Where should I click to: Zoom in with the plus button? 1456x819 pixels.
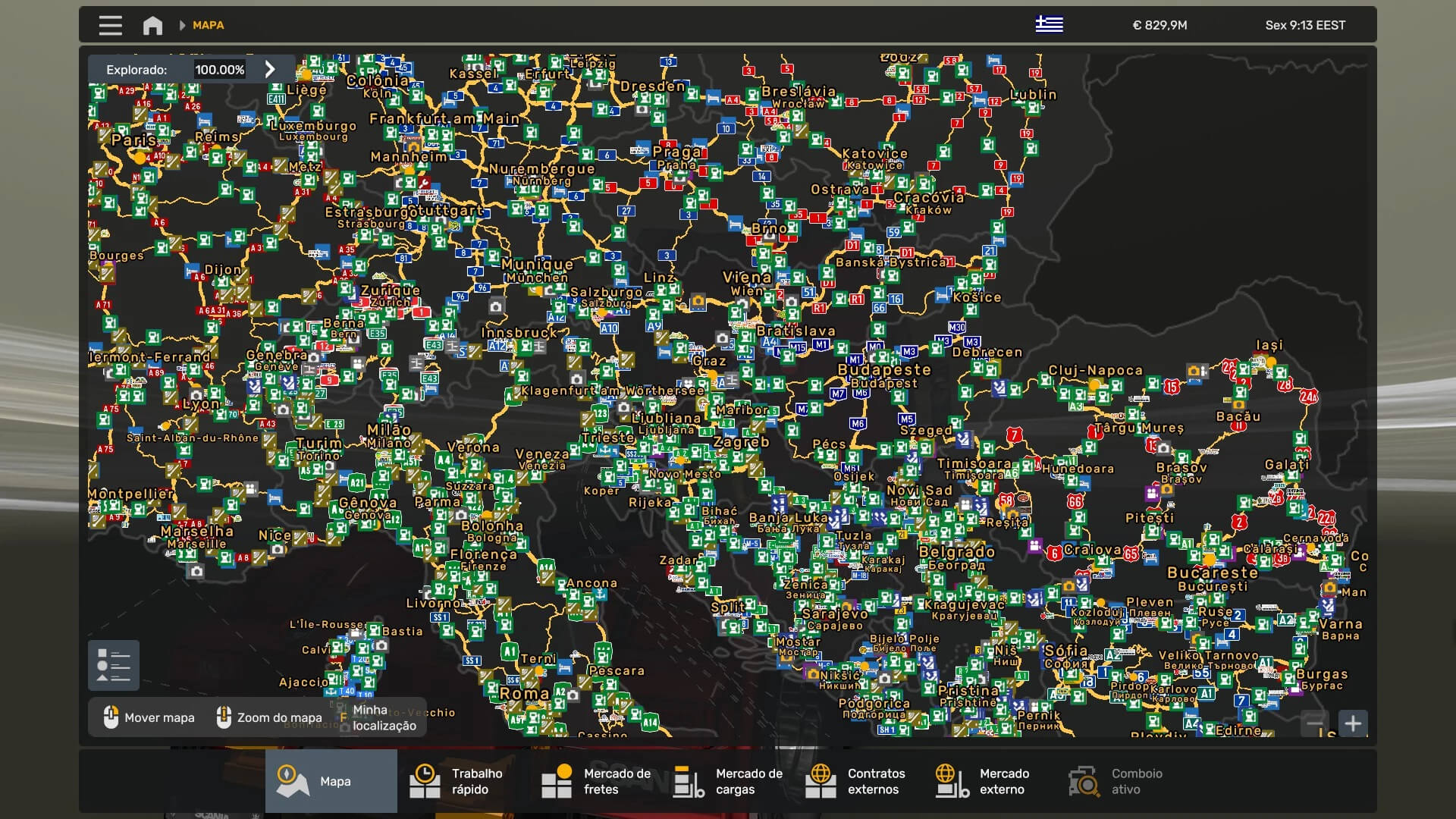pos(1353,723)
